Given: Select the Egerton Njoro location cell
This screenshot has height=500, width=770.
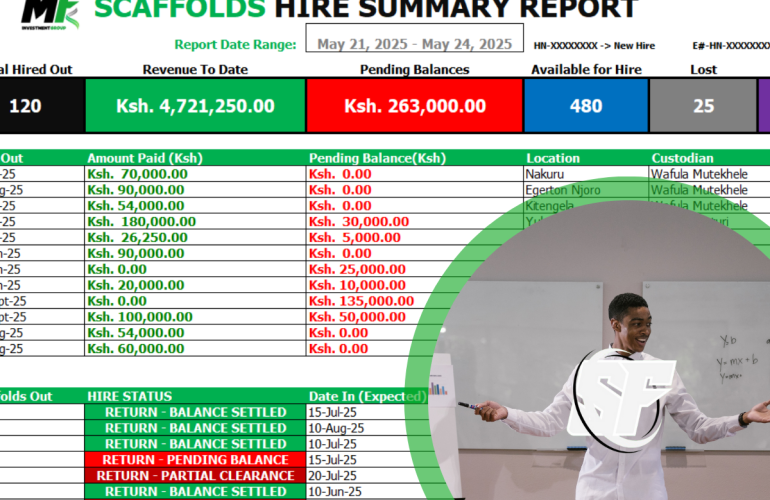Looking at the screenshot, I should 562,190.
